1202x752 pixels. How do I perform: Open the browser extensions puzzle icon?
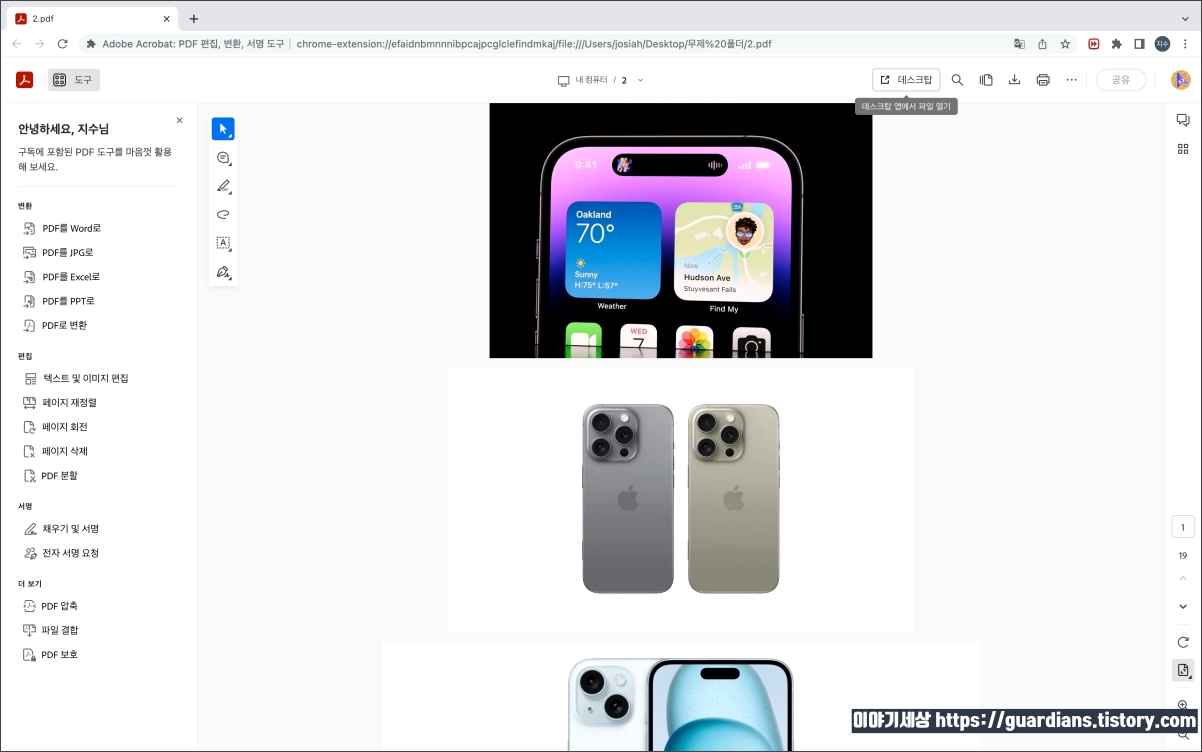1117,44
